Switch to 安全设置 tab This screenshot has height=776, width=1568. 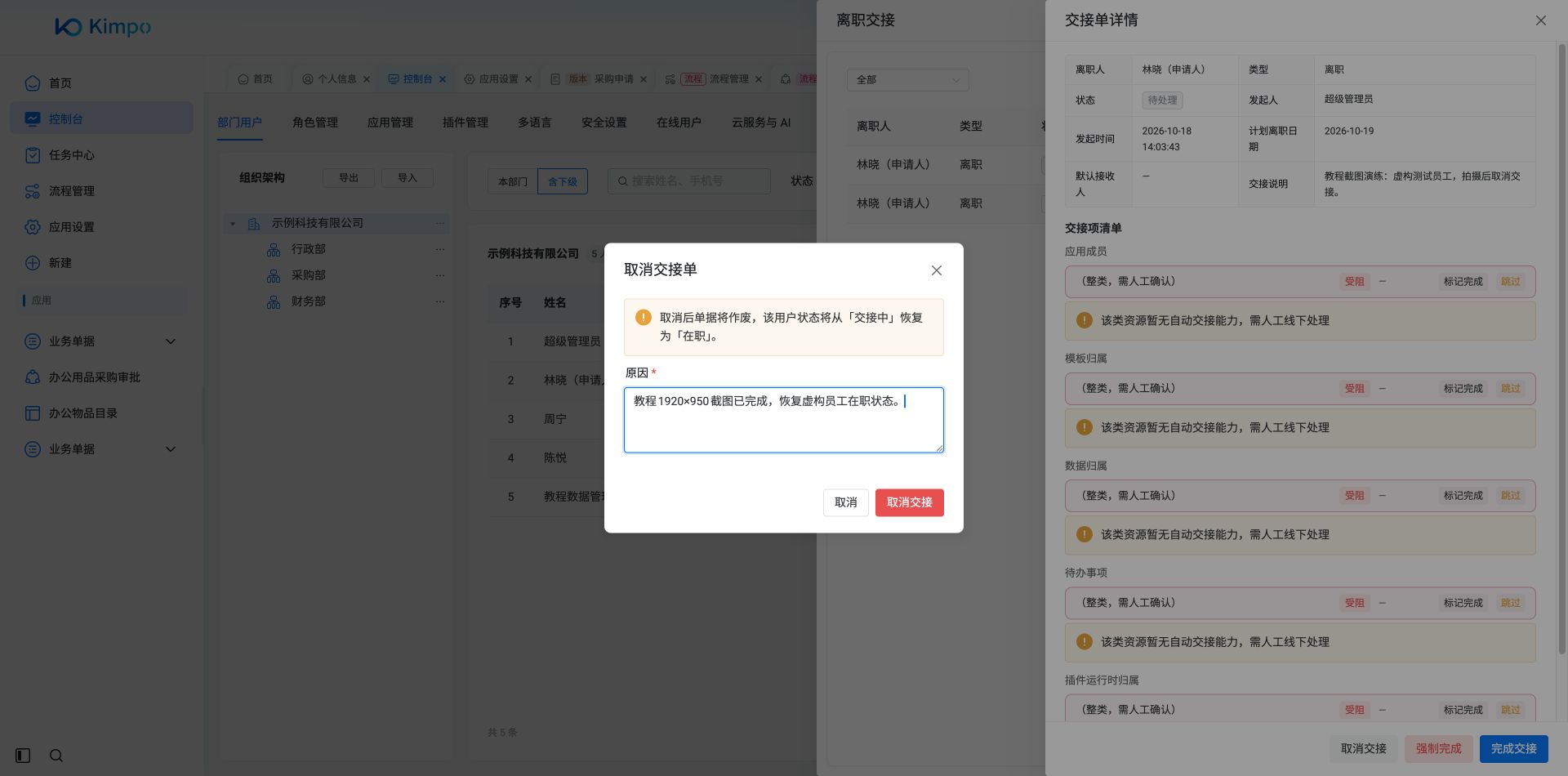point(604,123)
